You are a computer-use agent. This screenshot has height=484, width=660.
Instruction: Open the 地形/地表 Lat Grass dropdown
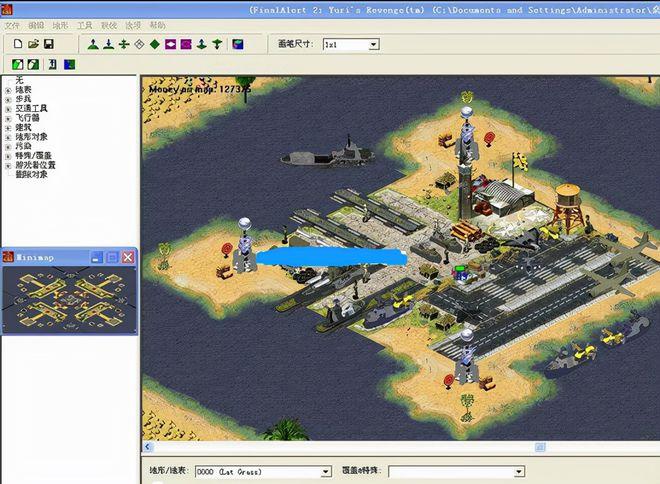[326, 472]
